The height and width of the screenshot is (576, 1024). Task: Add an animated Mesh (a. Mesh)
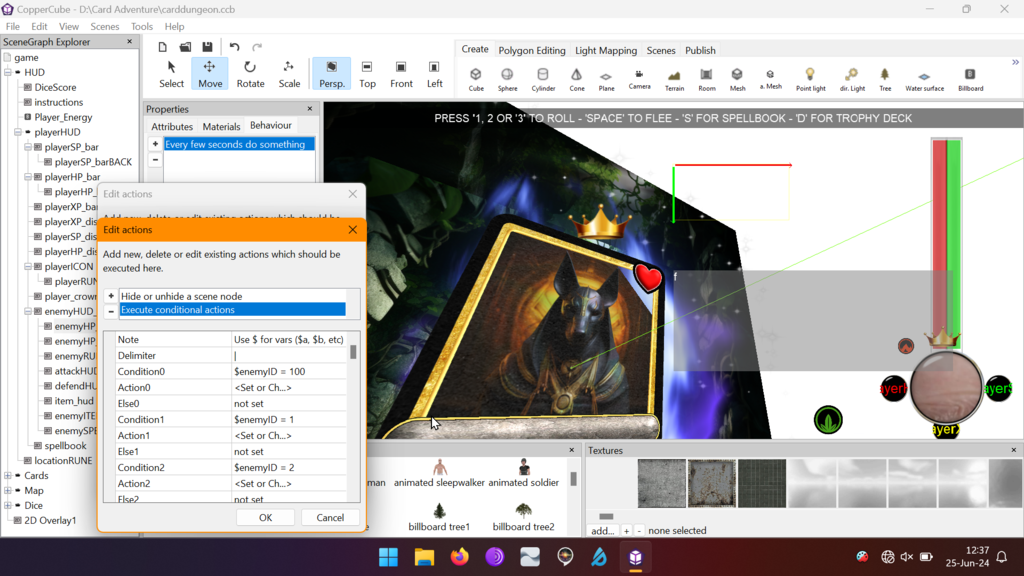point(771,79)
